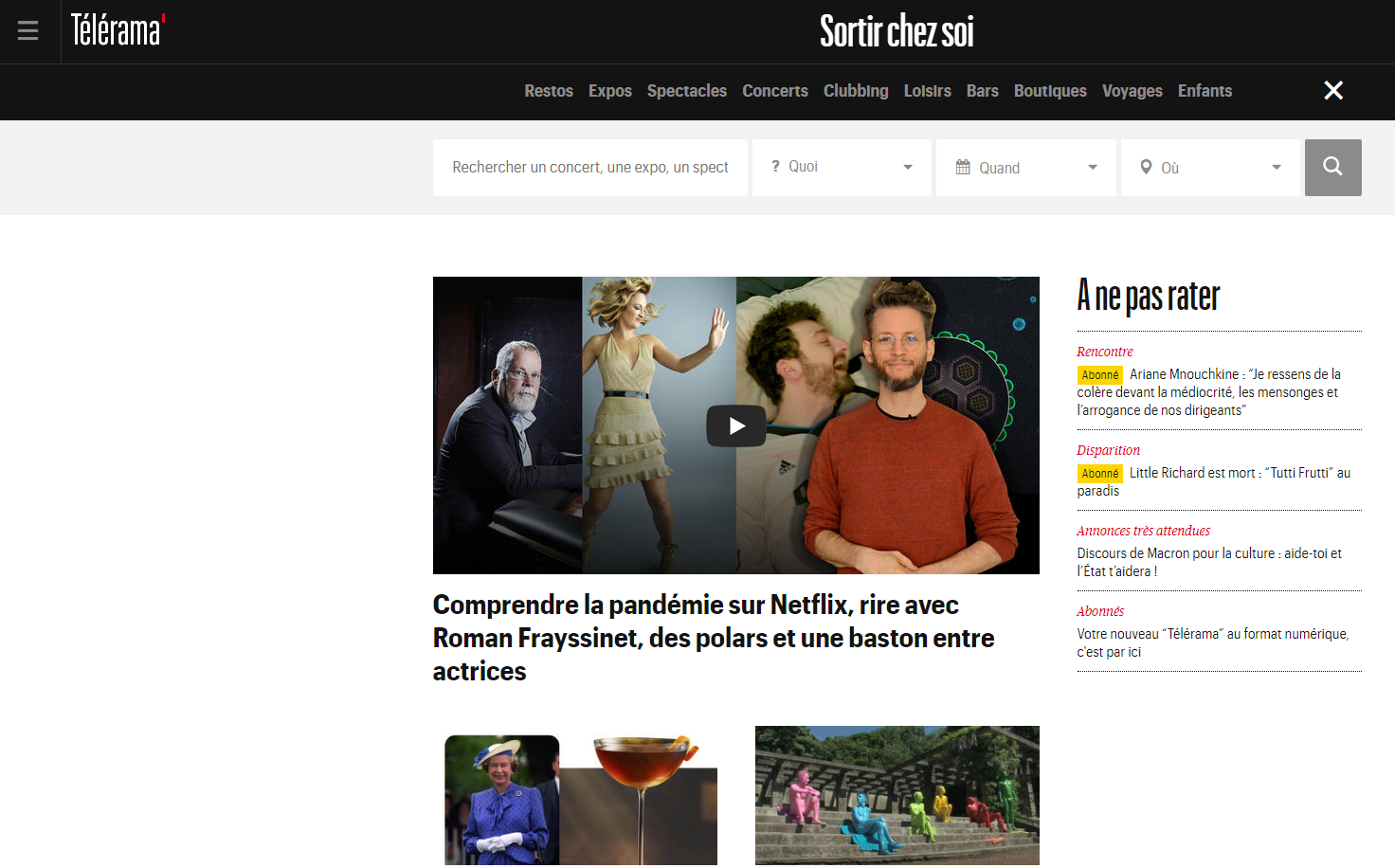1395x868 pixels.
Task: Click the Disparition category label
Action: click(x=1108, y=450)
